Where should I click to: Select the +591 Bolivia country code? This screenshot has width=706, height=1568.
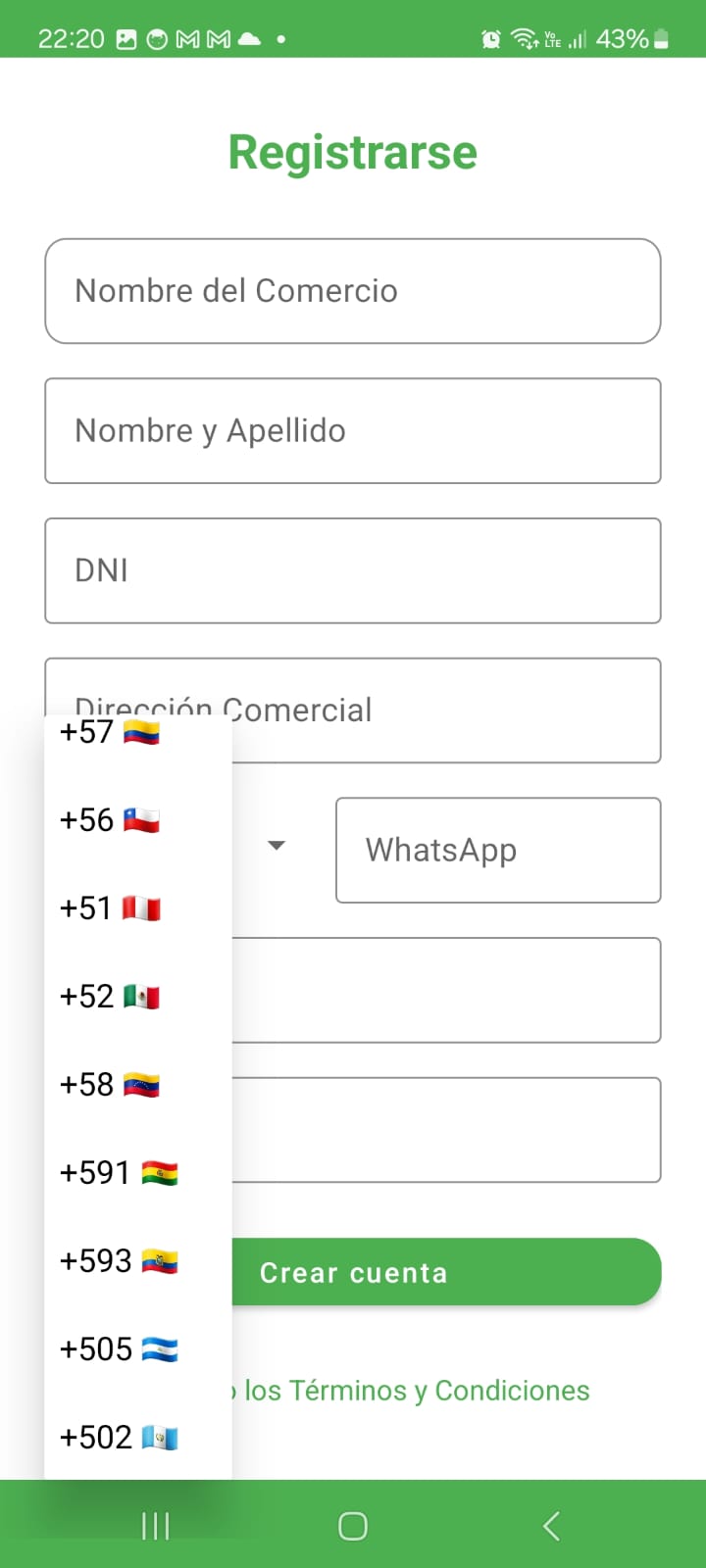[x=118, y=1173]
